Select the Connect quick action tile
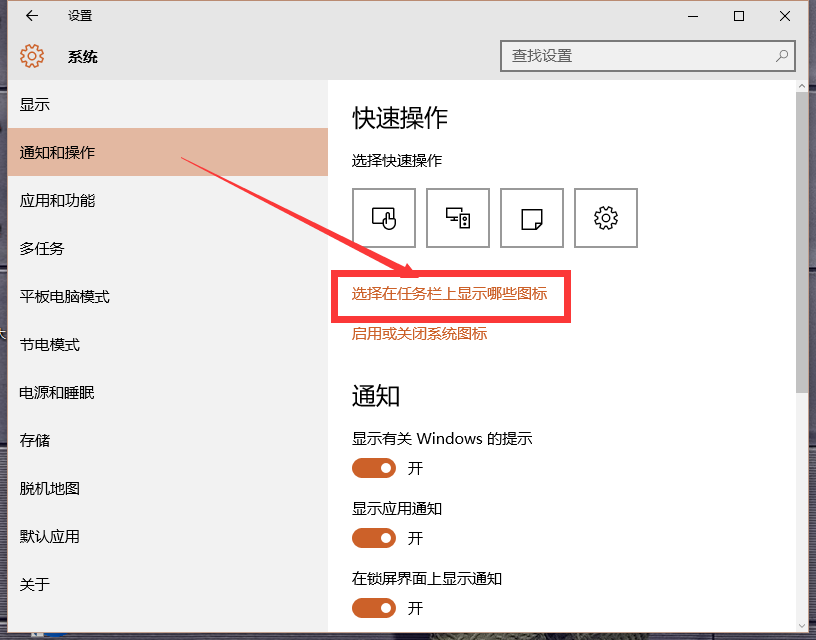Screen dimensions: 816x640 coord(458,218)
